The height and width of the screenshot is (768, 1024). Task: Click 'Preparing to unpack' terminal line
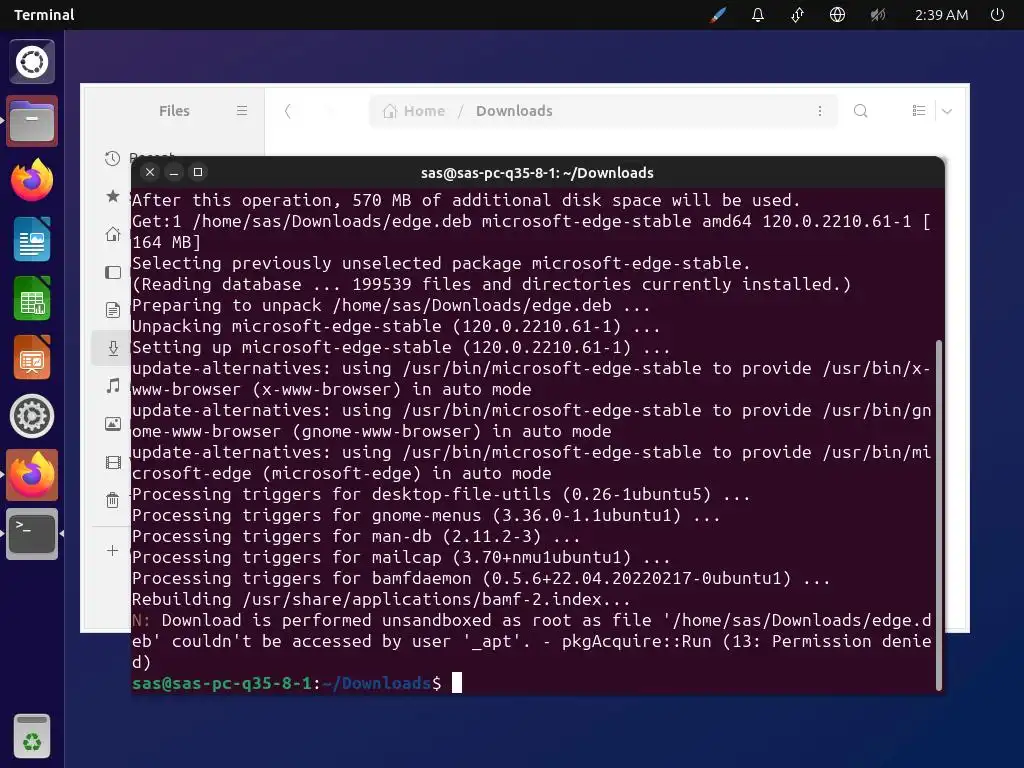(x=391, y=306)
